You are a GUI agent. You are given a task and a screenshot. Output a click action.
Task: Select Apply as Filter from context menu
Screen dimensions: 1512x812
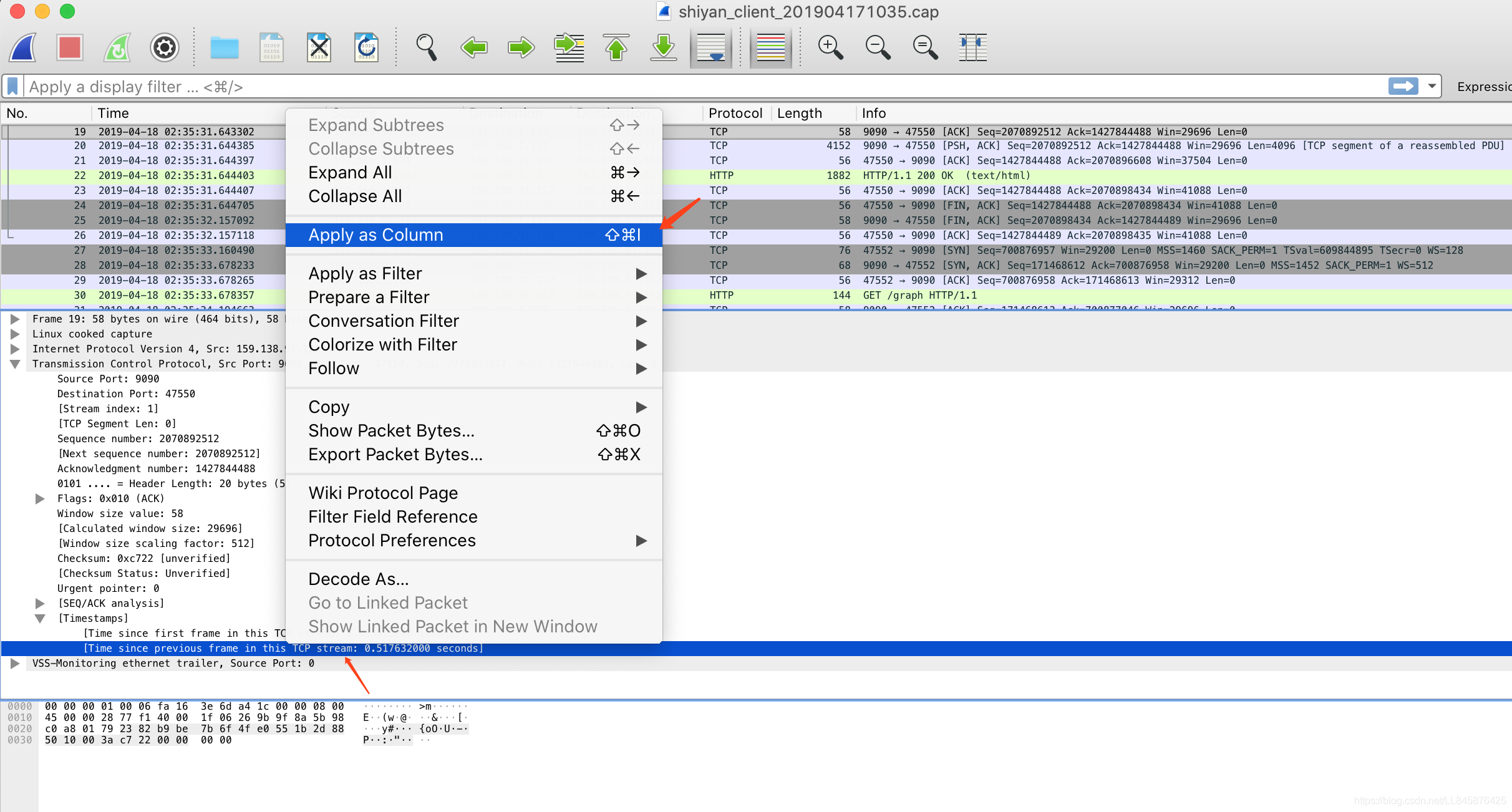coord(364,273)
